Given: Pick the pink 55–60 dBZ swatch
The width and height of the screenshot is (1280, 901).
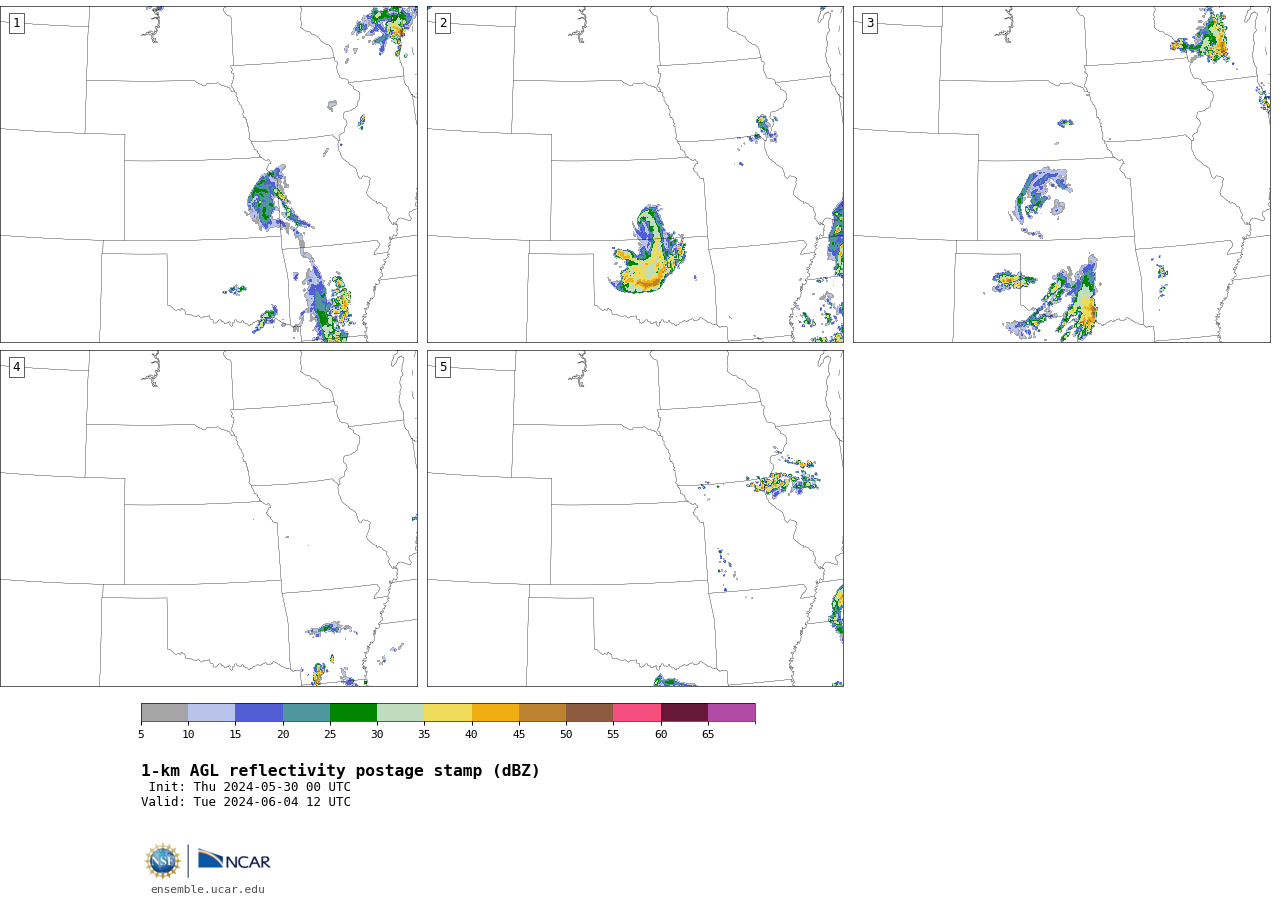Looking at the screenshot, I should point(637,712).
